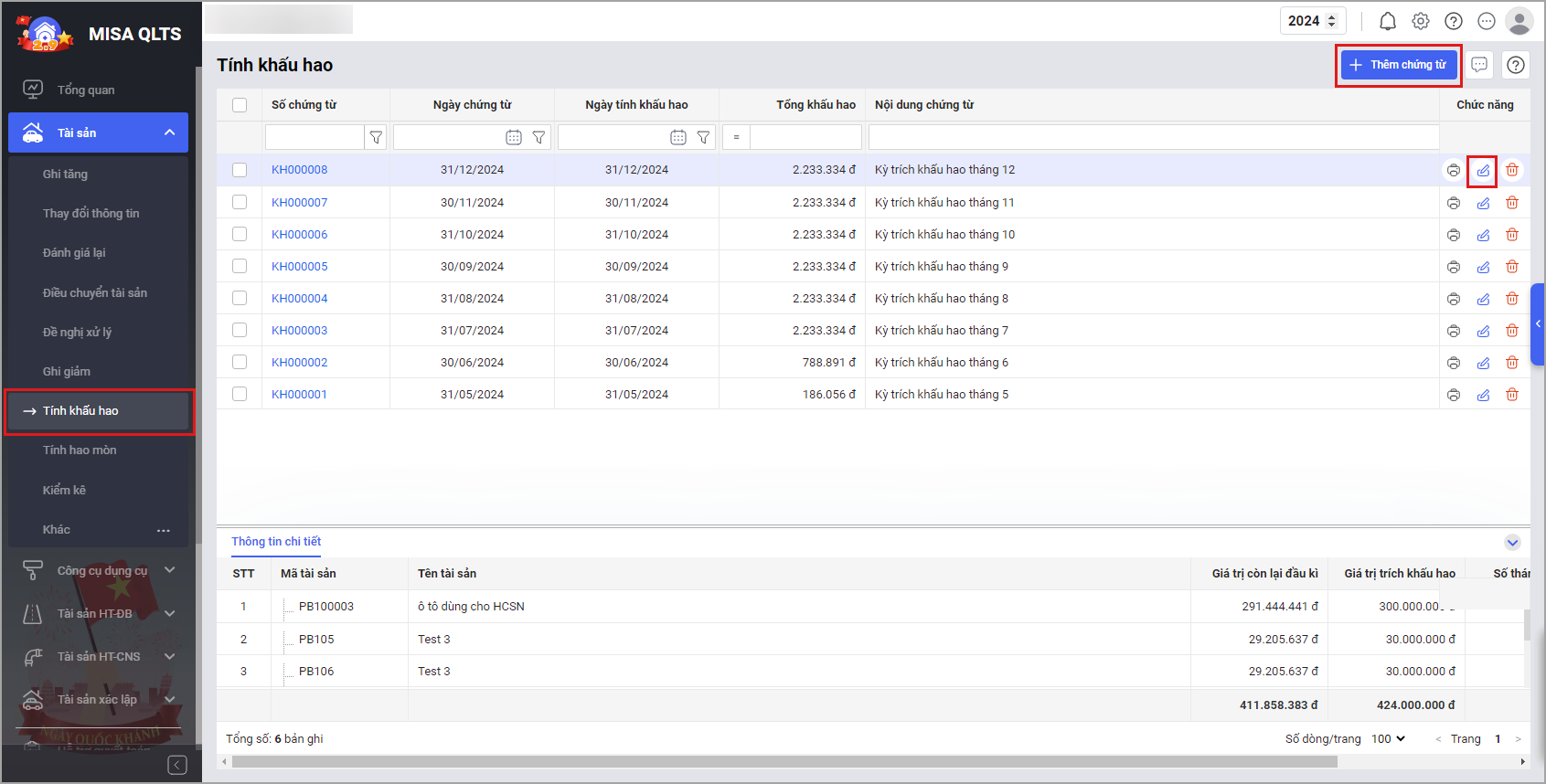This screenshot has height=784, width=1546.
Task: Open the notifications bell icon
Action: (x=1387, y=21)
